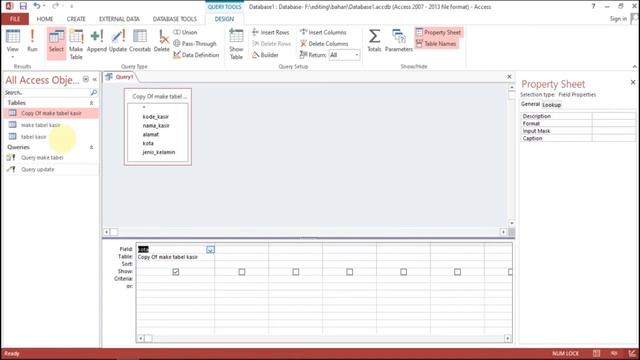640x360 pixels.
Task: Close the Query1 design window
Action: [x=509, y=77]
